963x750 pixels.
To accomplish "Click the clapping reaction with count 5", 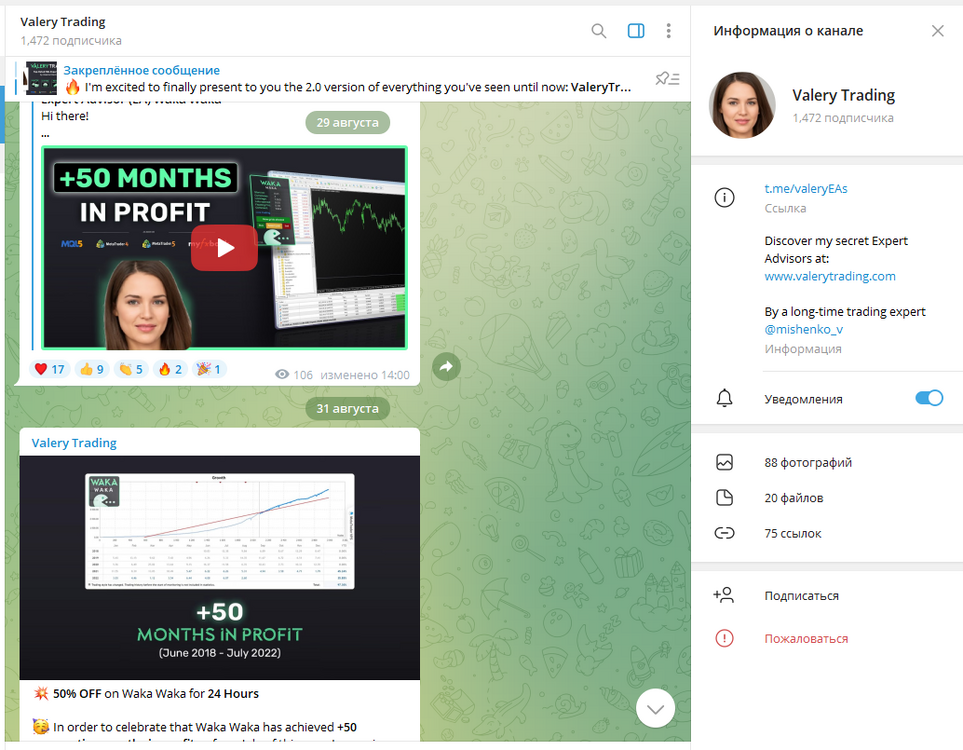I will 131,369.
